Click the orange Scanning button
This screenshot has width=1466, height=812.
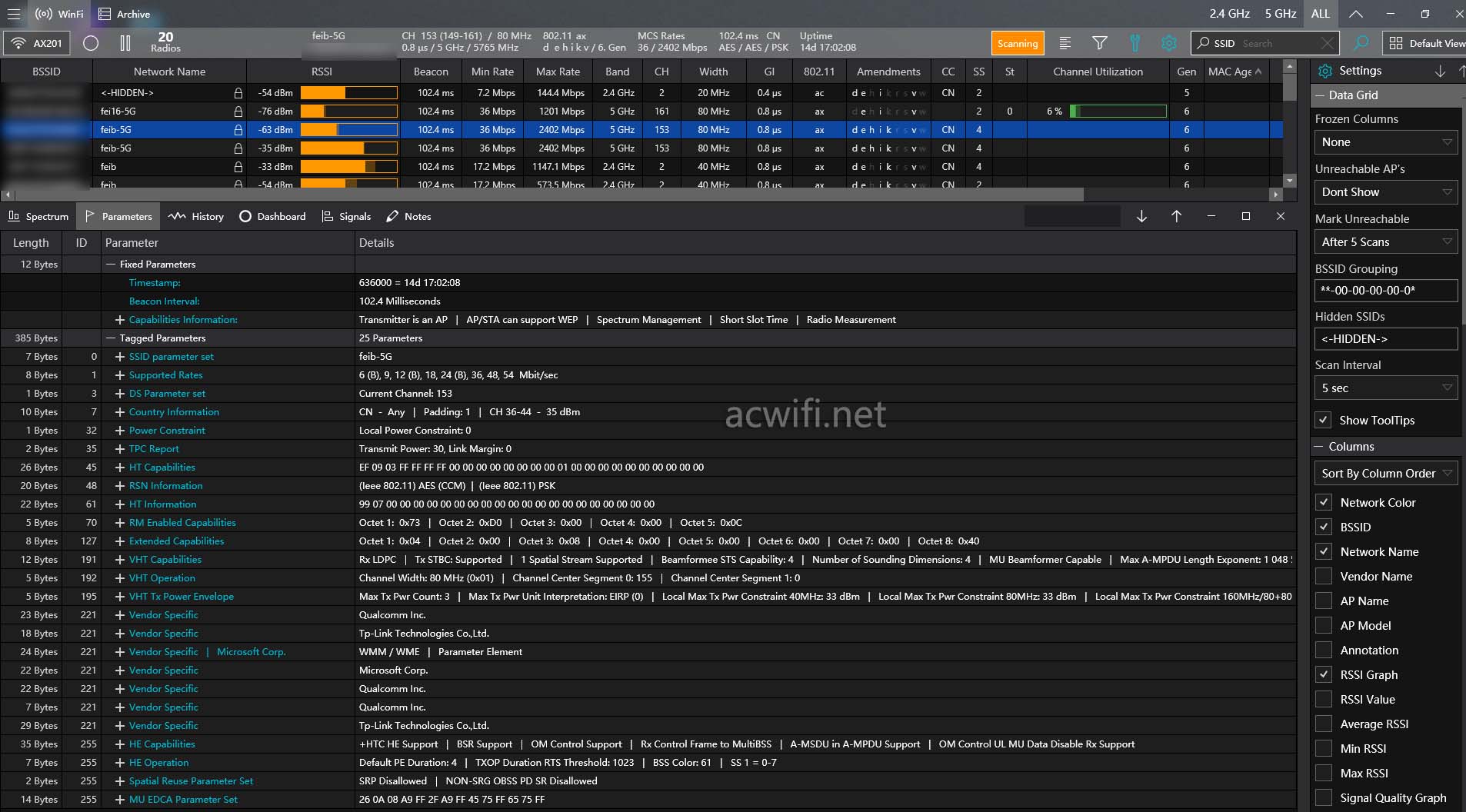[x=1018, y=44]
